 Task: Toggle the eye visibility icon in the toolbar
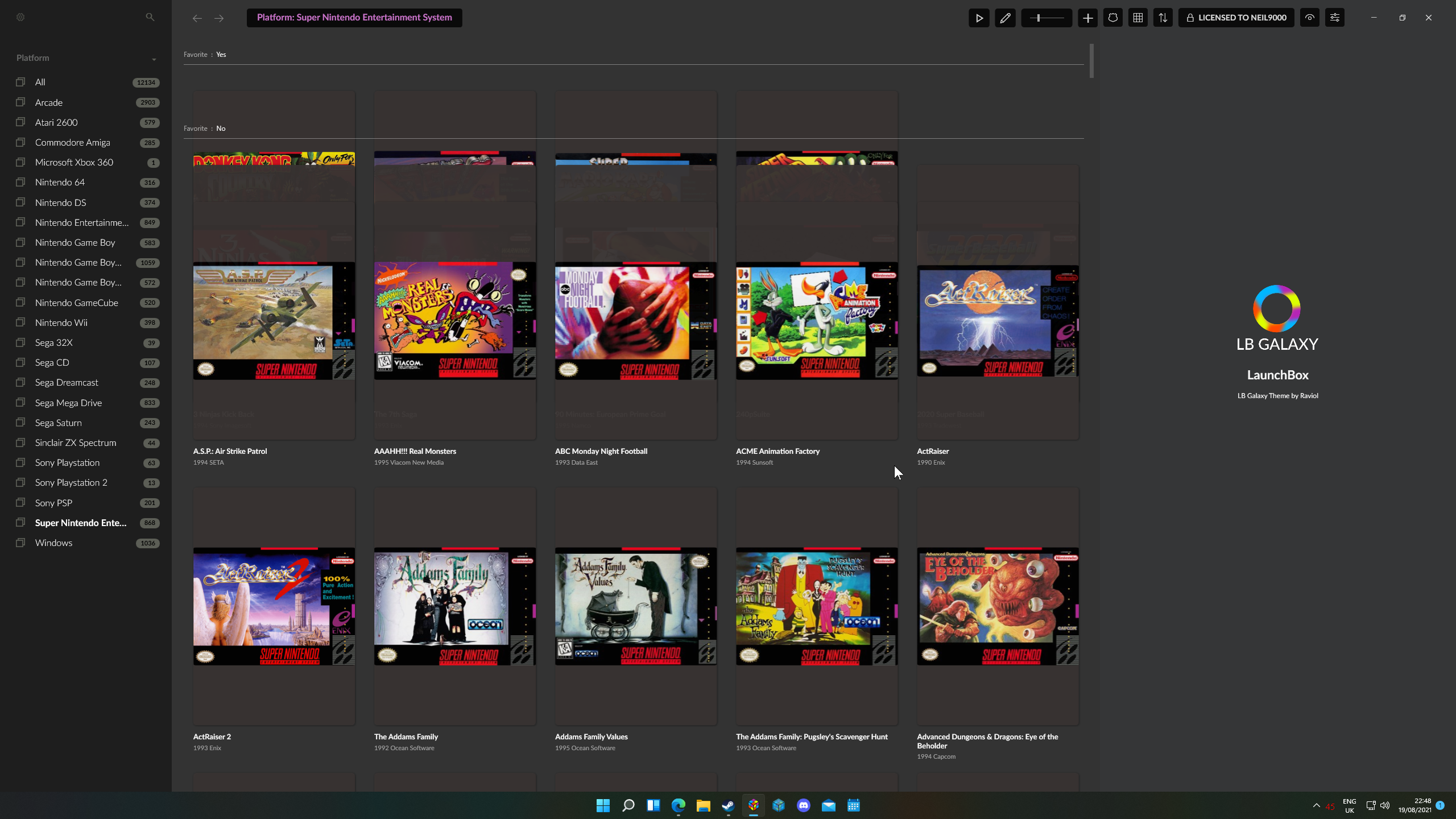(x=1309, y=18)
